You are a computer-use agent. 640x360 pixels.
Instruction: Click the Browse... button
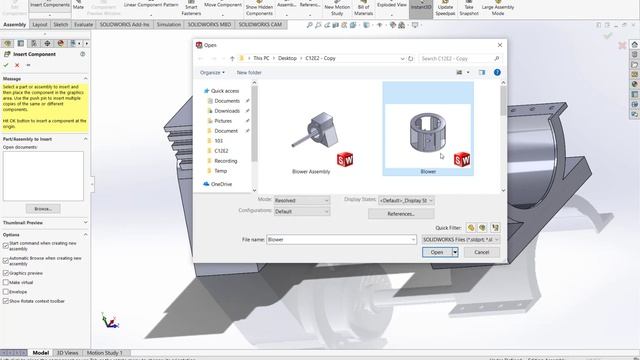[x=43, y=209]
